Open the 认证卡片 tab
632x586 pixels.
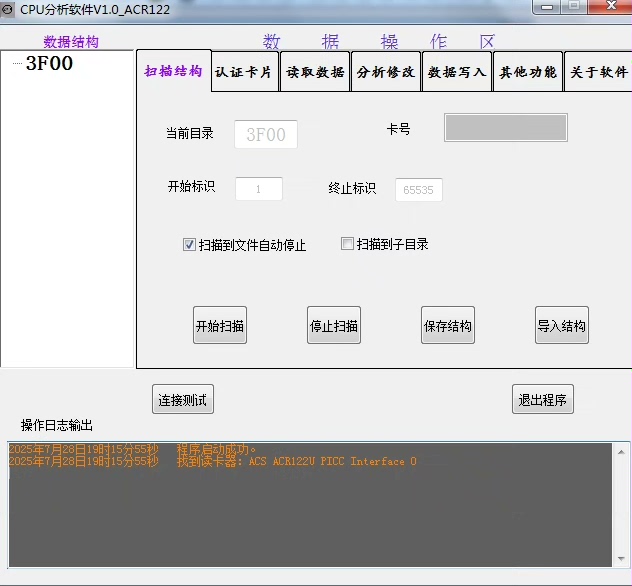tap(245, 72)
